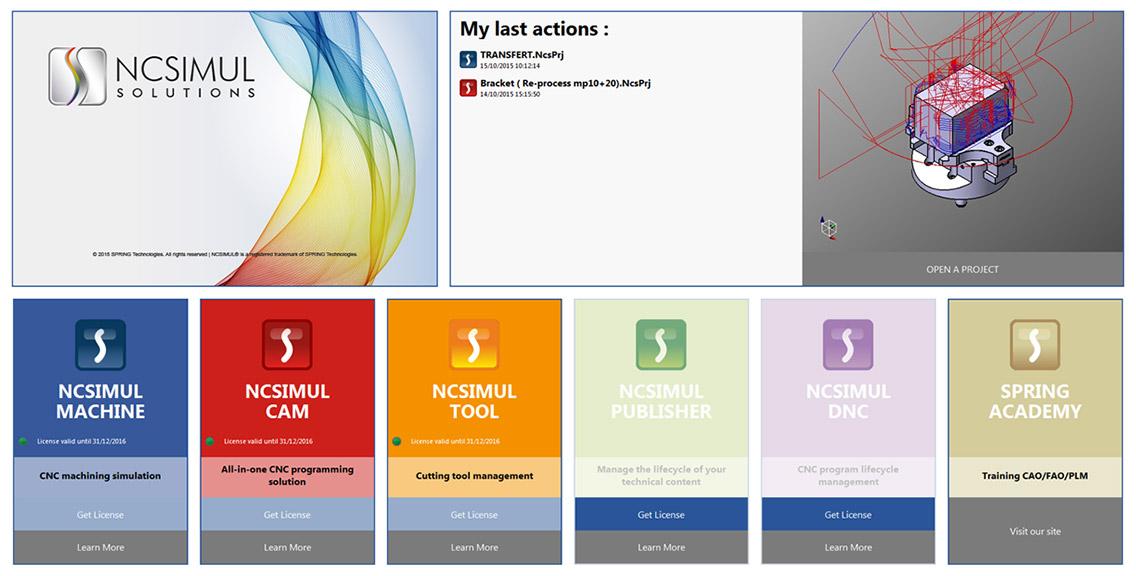Click the 3D machining project preview thumbnail
Screen dimensions: 1136x576
point(962,132)
